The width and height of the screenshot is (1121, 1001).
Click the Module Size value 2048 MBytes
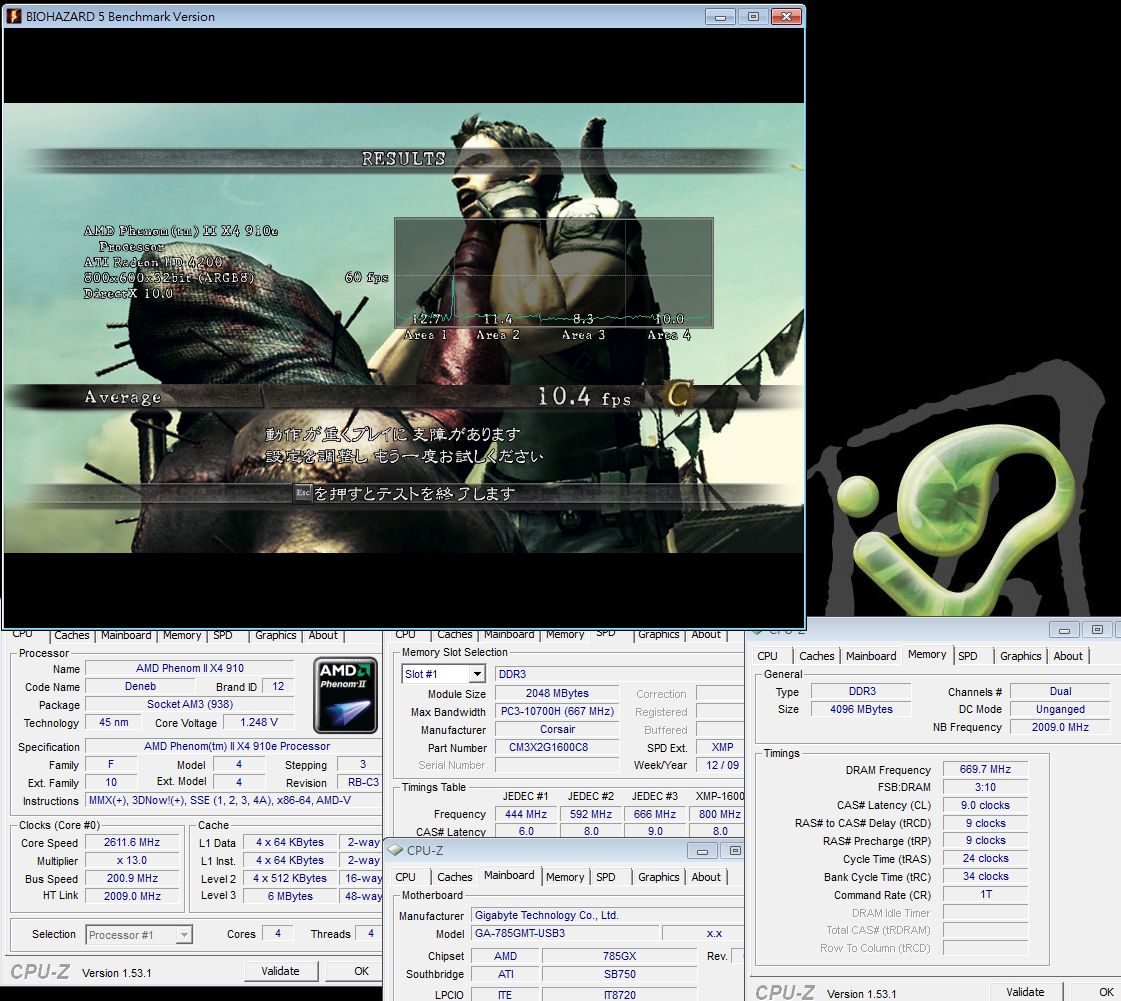pos(557,694)
